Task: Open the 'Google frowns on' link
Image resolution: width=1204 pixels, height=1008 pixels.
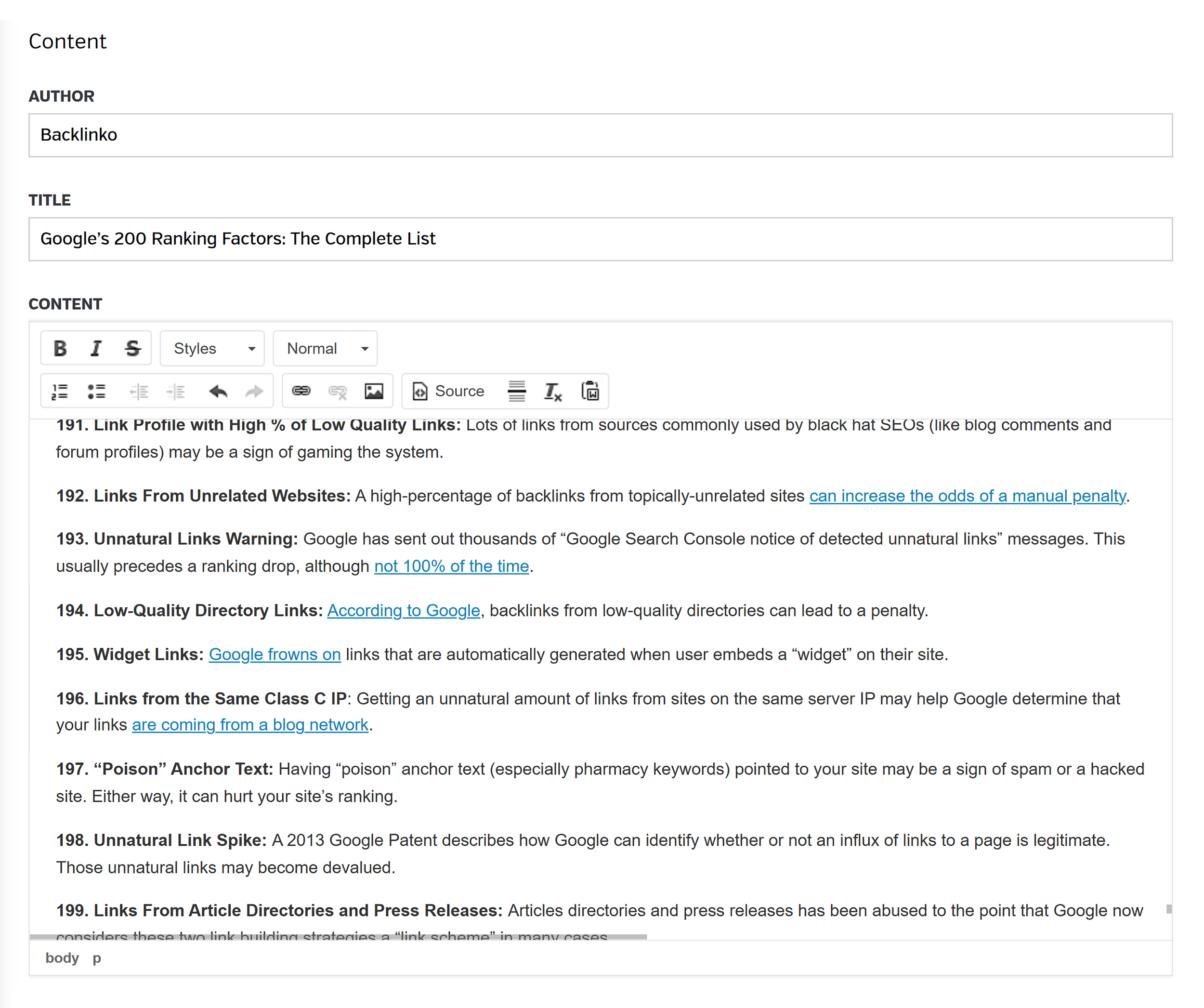Action: point(275,654)
